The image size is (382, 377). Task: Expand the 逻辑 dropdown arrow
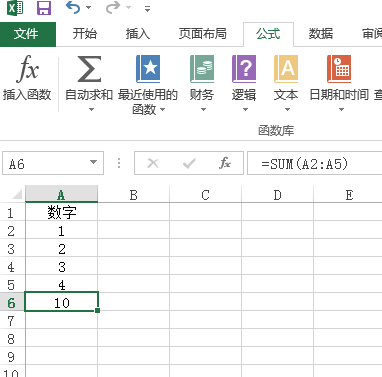click(245, 109)
